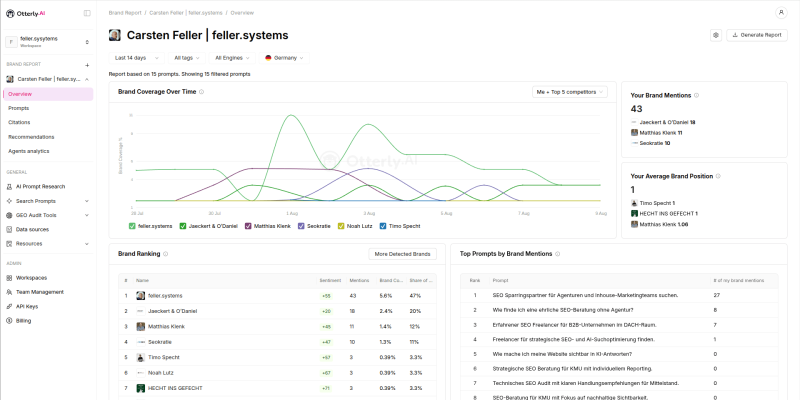Image resolution: width=800 pixels, height=400 pixels.
Task: Click feller.systems avatar in ranking table
Action: 140,296
